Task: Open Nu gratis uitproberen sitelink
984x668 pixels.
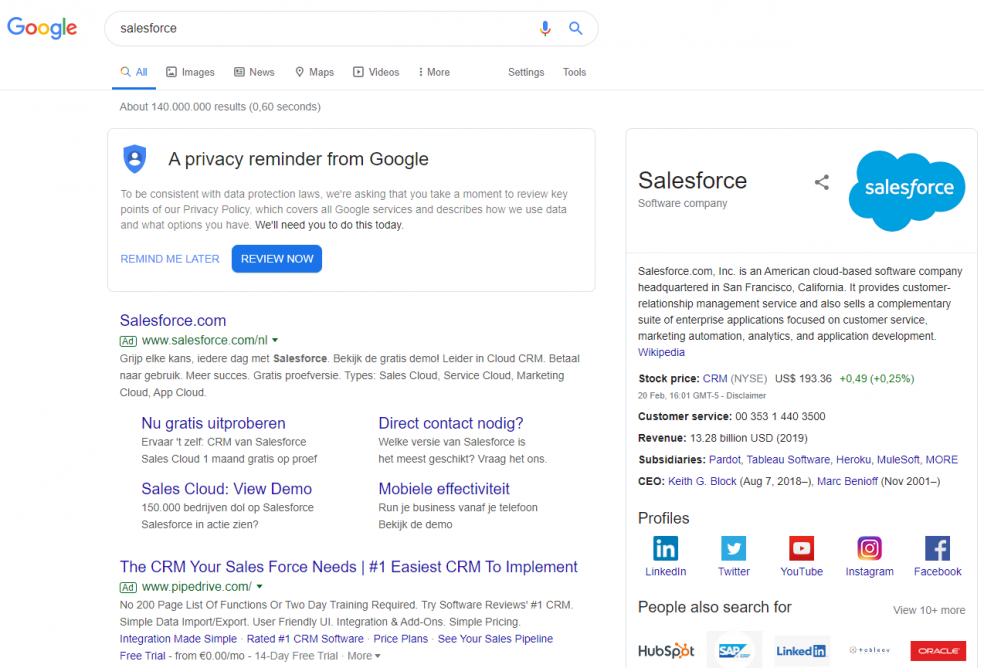Action: coord(213,423)
